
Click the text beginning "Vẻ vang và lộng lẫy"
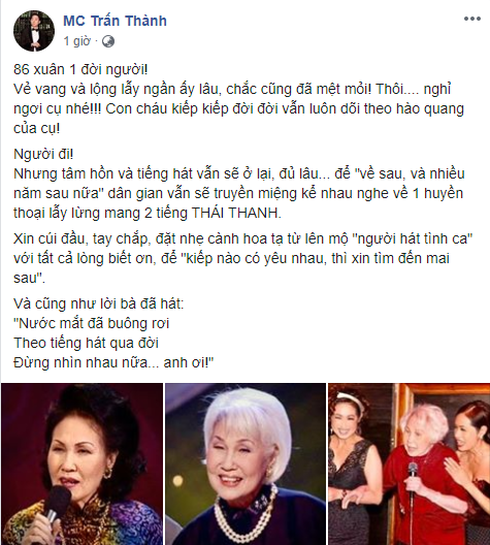coord(239,108)
